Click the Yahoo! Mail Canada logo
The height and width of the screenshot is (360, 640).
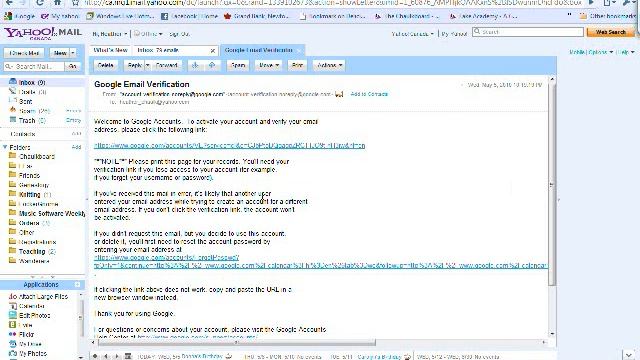click(42, 33)
